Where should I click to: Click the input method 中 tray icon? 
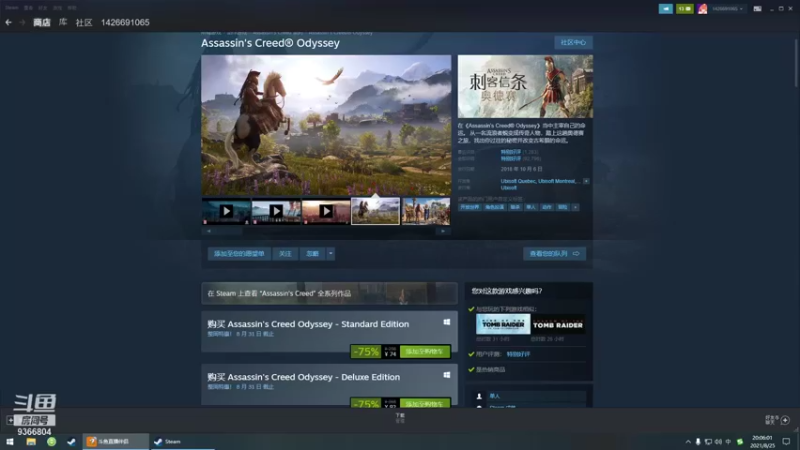[x=729, y=442]
